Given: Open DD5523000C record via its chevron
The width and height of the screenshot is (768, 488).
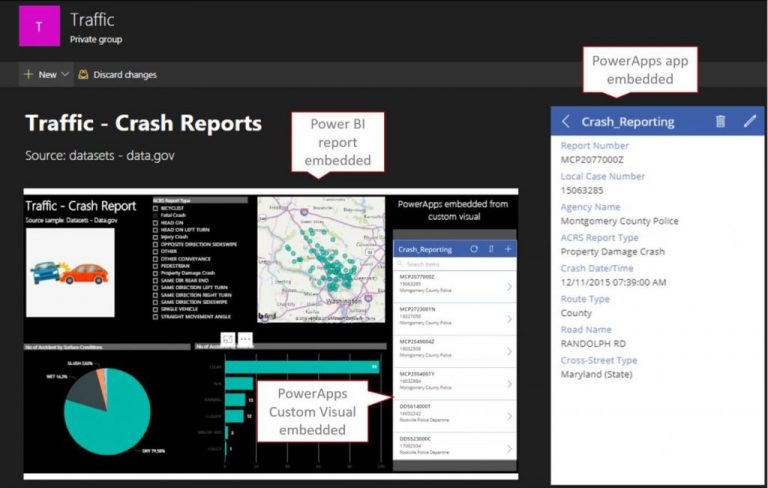Looking at the screenshot, I should tap(509, 448).
